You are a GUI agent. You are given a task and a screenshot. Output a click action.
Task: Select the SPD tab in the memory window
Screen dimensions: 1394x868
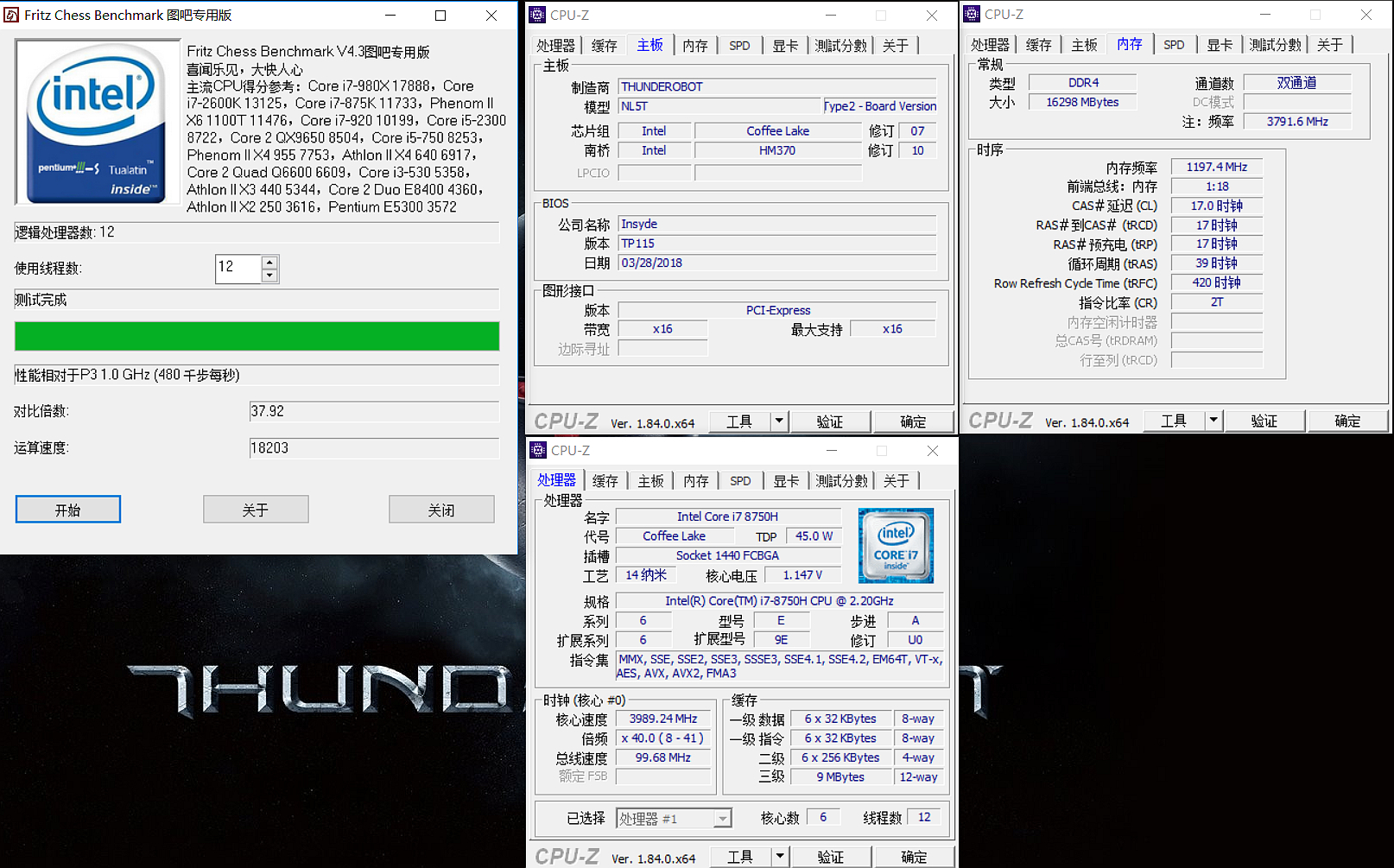coord(1174,45)
